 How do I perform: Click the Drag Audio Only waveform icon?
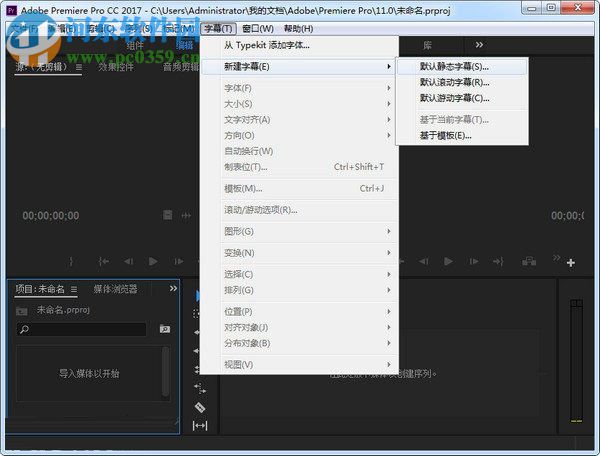[x=186, y=215]
